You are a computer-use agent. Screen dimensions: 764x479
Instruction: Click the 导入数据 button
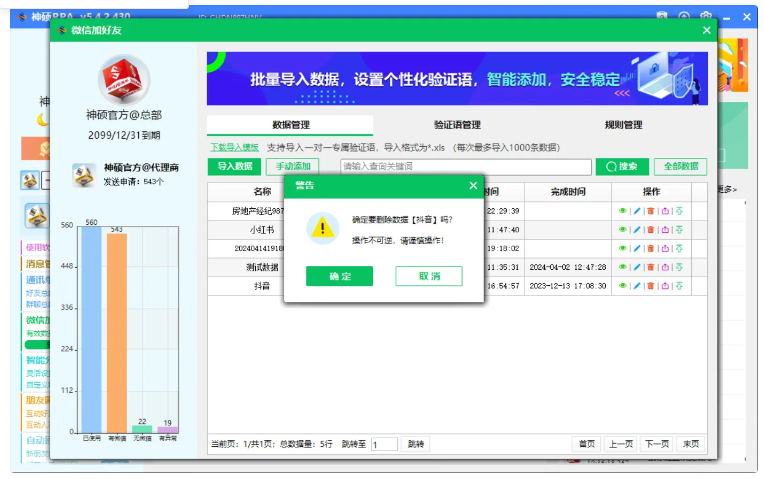pyautogui.click(x=234, y=166)
